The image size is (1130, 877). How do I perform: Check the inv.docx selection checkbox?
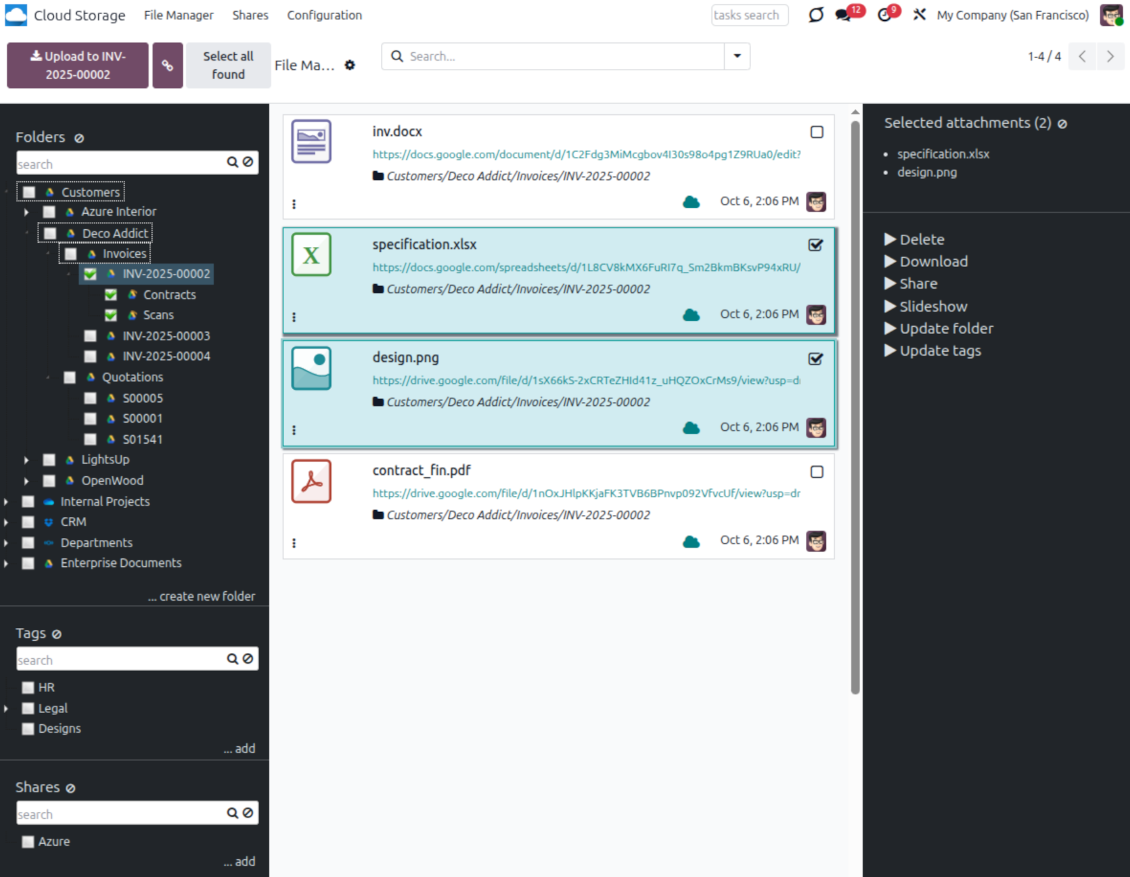pos(816,132)
